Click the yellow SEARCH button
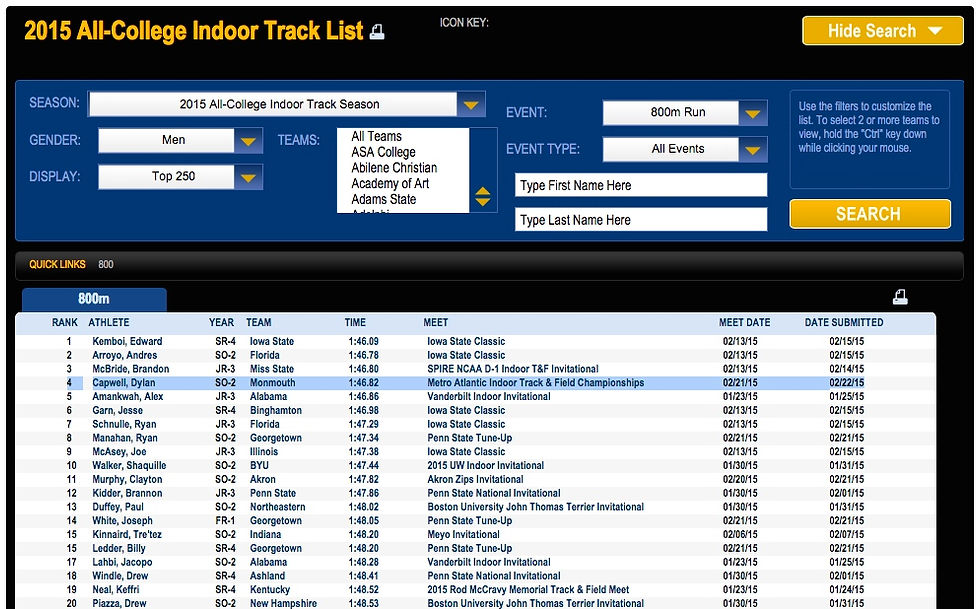Viewport: 980px width, 609px height. pyautogui.click(x=870, y=214)
